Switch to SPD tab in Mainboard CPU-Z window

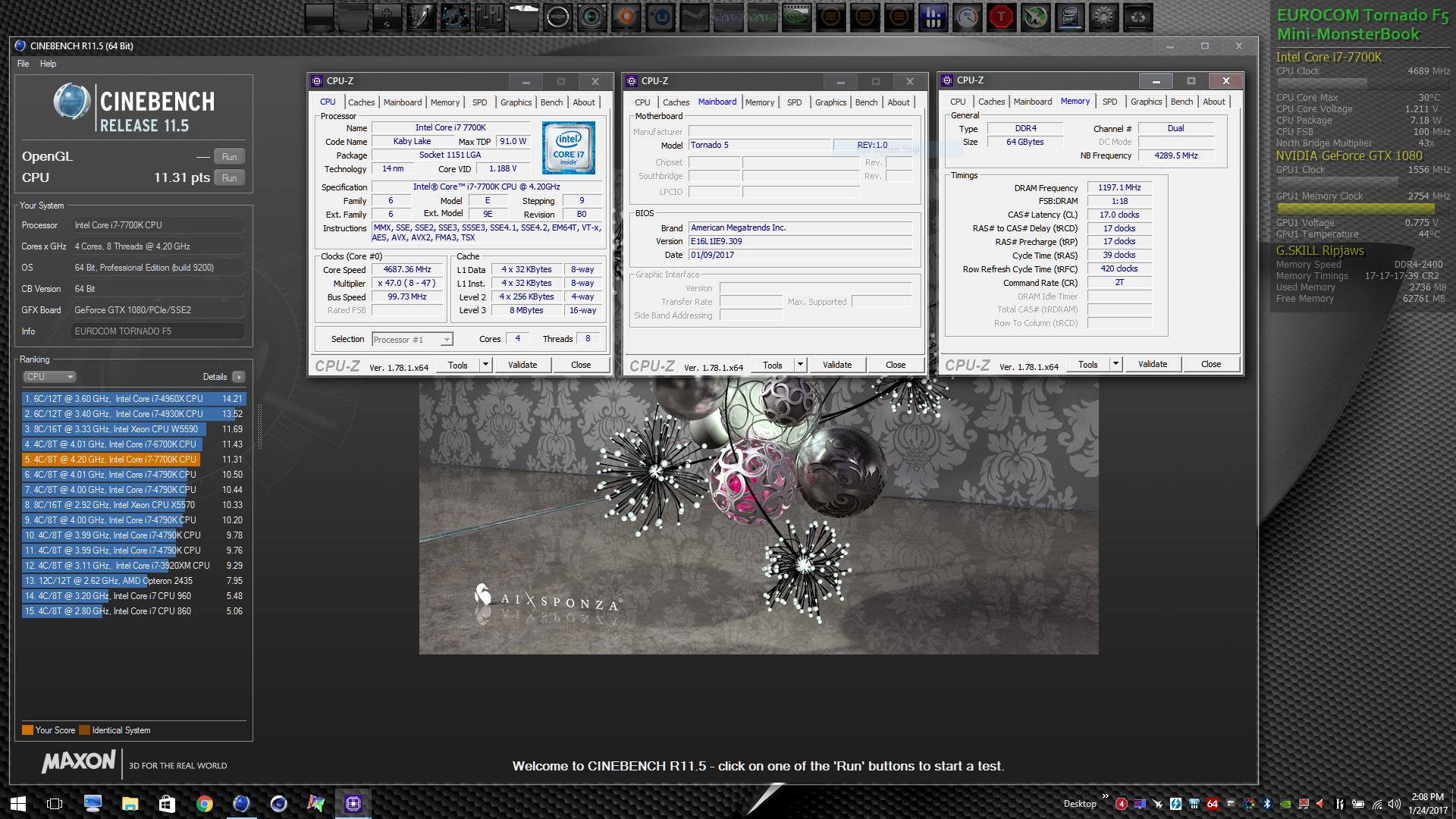(794, 102)
